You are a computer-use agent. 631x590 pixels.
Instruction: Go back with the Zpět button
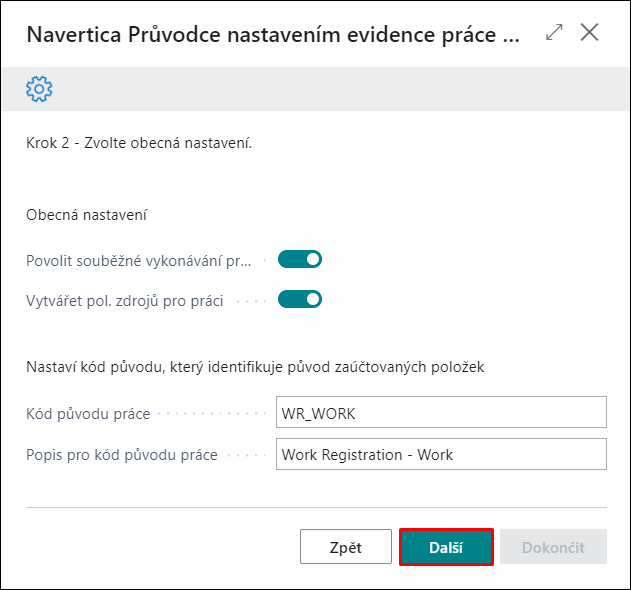346,547
